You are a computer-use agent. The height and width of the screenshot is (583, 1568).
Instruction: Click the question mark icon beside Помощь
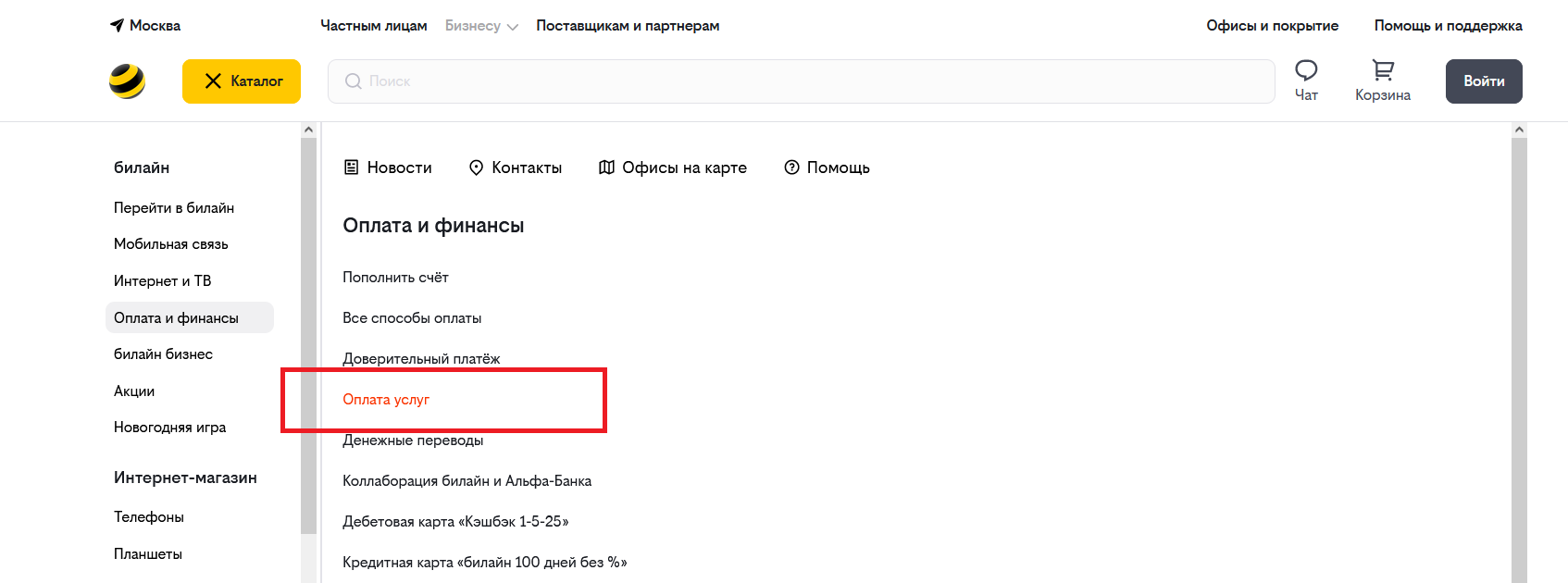pyautogui.click(x=791, y=167)
